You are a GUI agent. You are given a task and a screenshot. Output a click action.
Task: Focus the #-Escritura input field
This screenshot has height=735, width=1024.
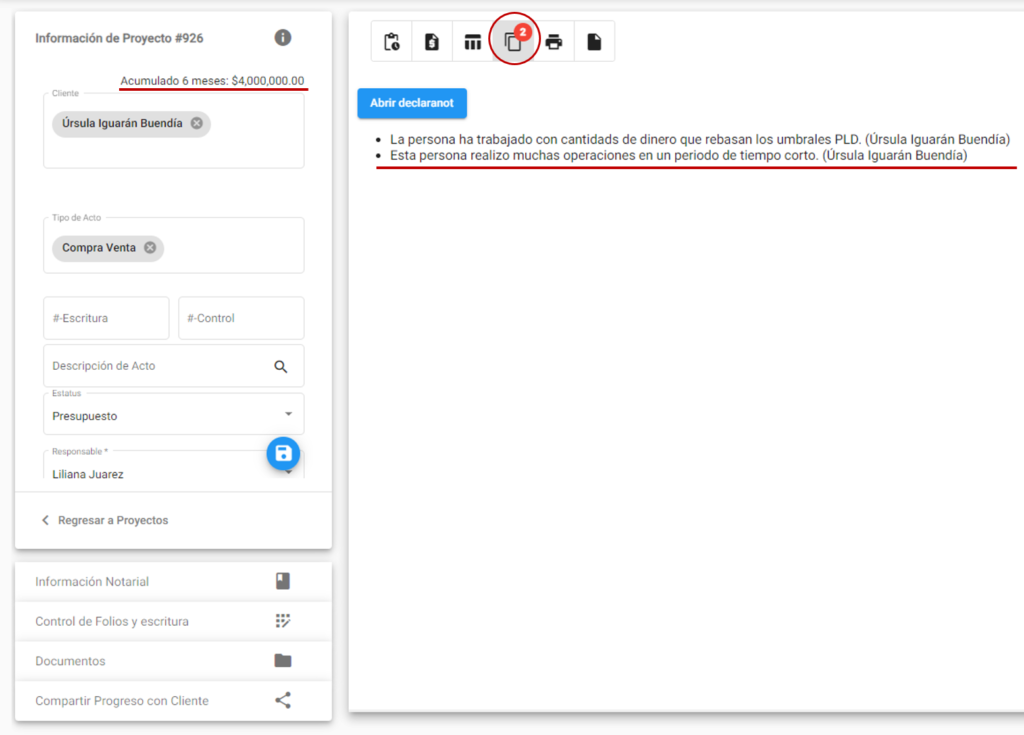[106, 318]
